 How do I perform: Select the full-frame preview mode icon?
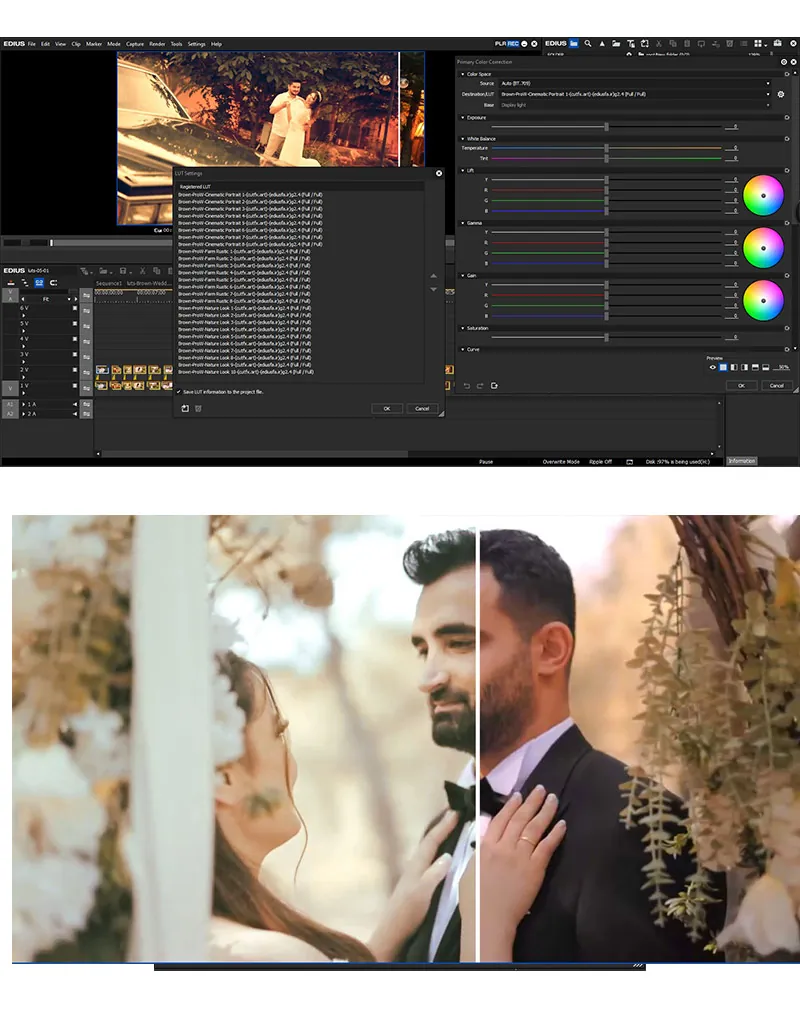(x=723, y=367)
